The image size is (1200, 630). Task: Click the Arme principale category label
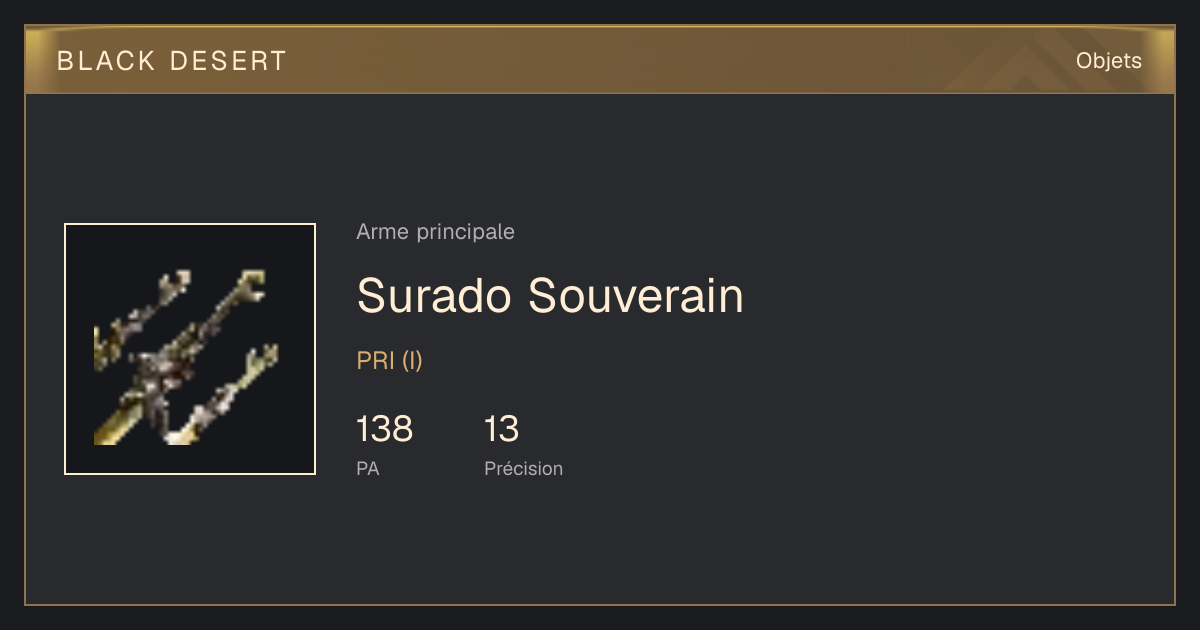click(435, 232)
